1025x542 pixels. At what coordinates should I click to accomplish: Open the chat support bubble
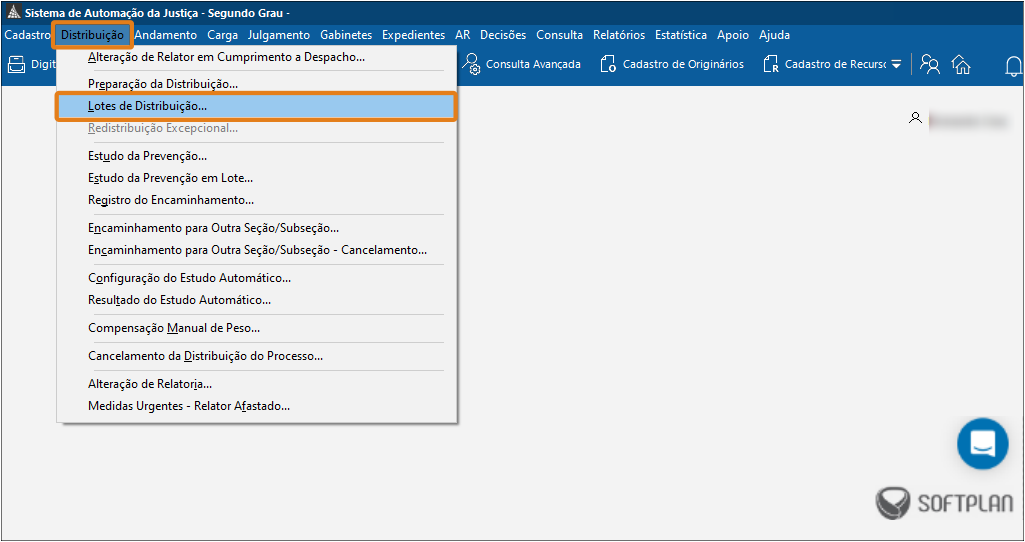(x=983, y=443)
